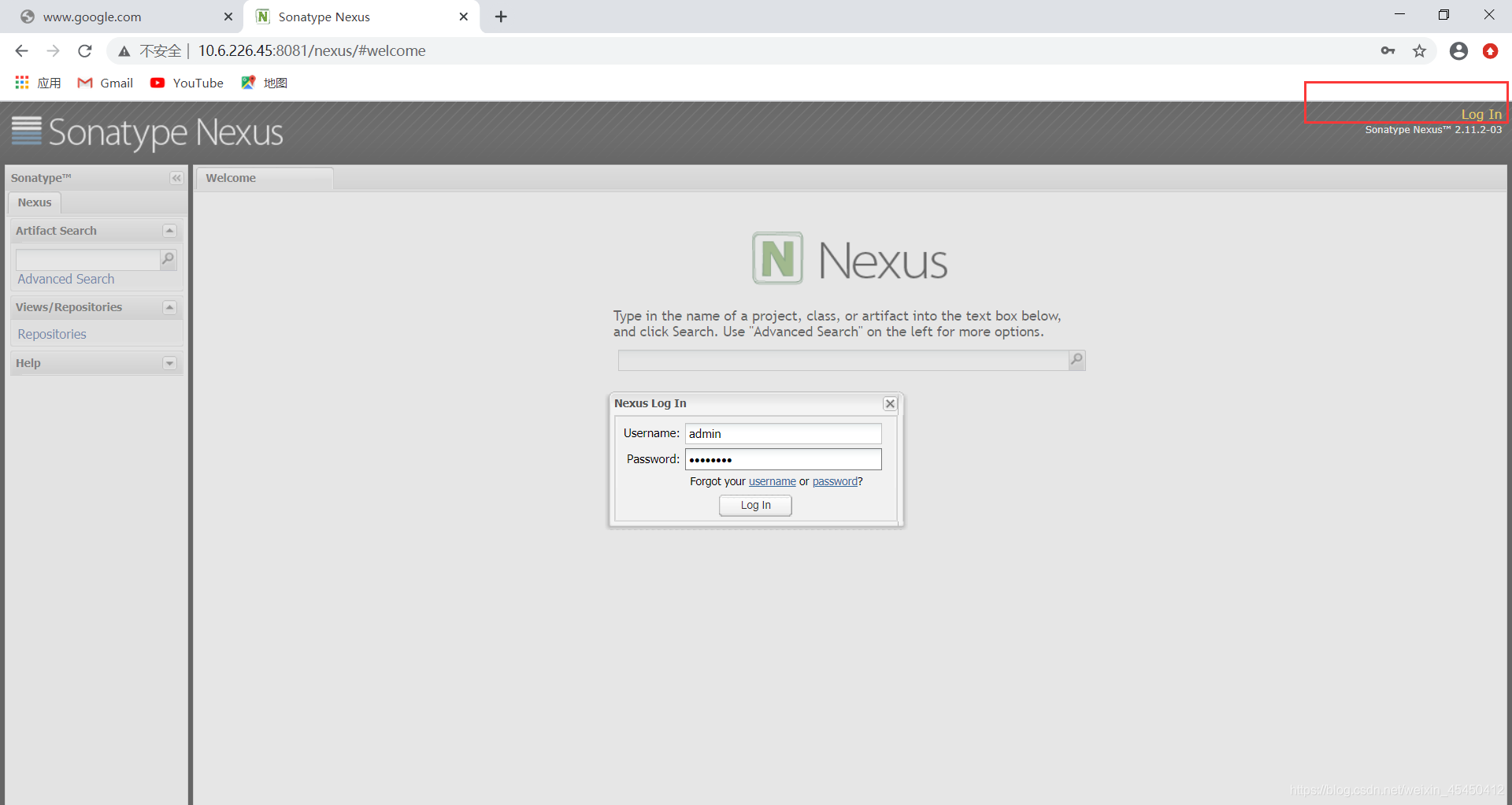Minimize the browser window

coord(1399,15)
